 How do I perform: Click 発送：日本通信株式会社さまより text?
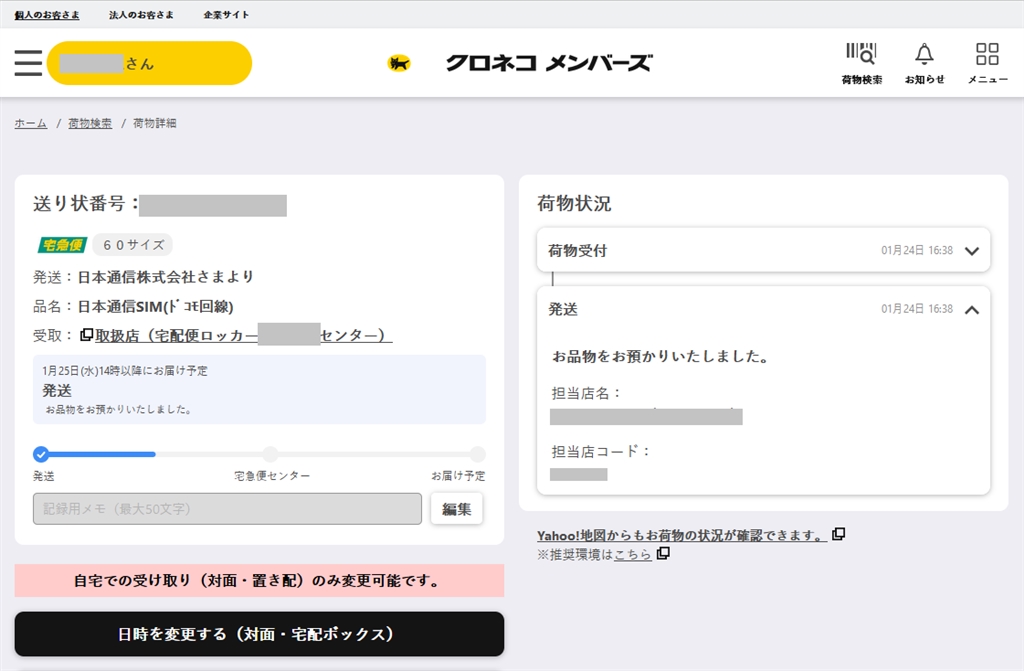point(144,277)
